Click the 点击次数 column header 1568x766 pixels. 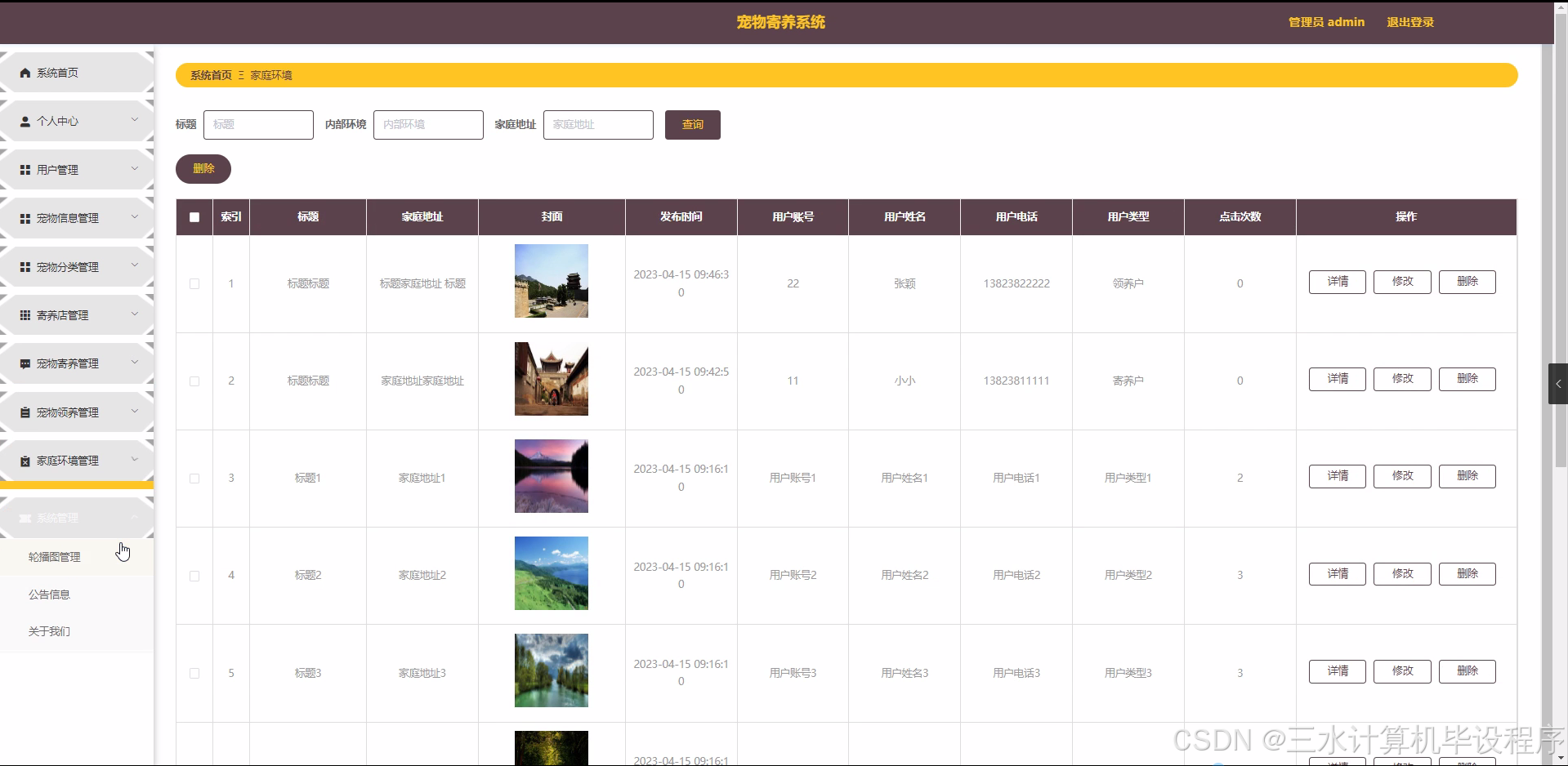pyautogui.click(x=1240, y=217)
